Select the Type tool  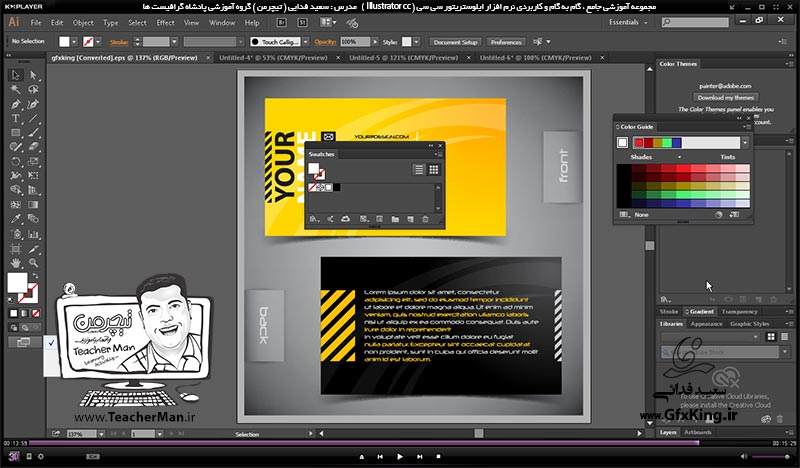coord(15,118)
